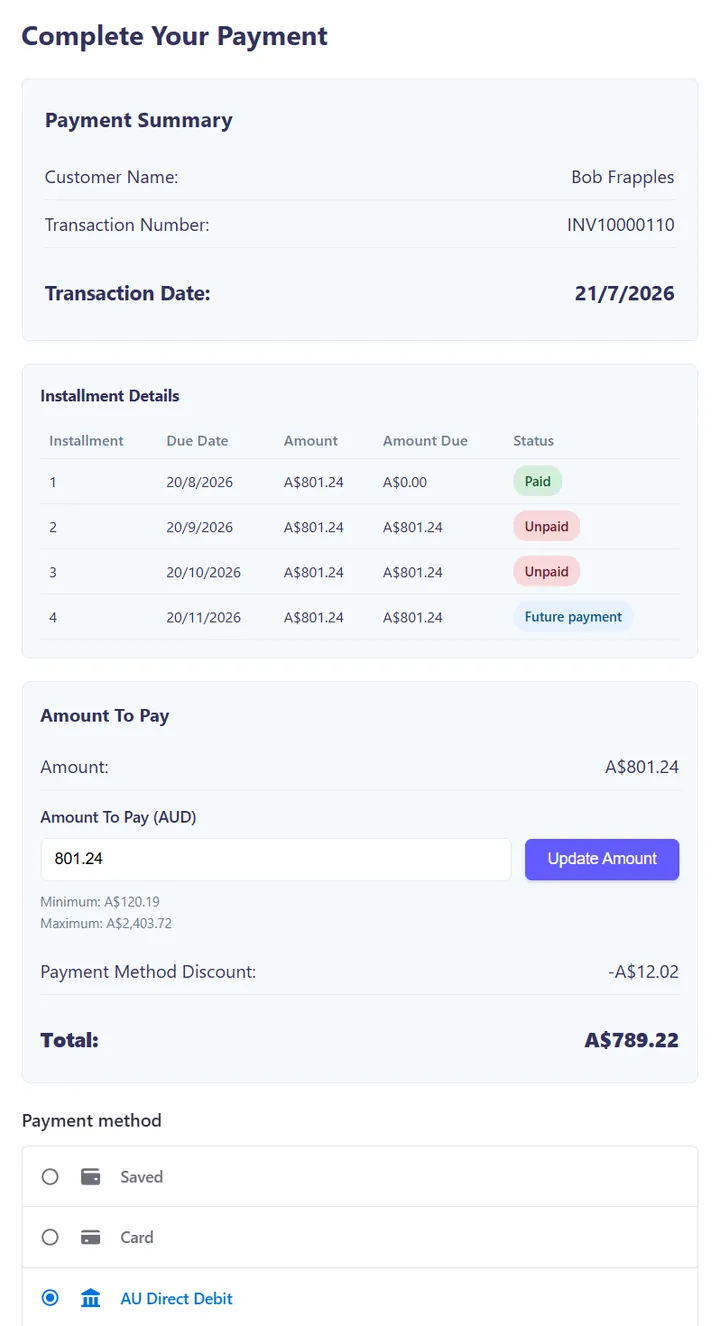This screenshot has width=720, height=1326.
Task: Click the Complete Your Payment heading
Action: [x=175, y=36]
